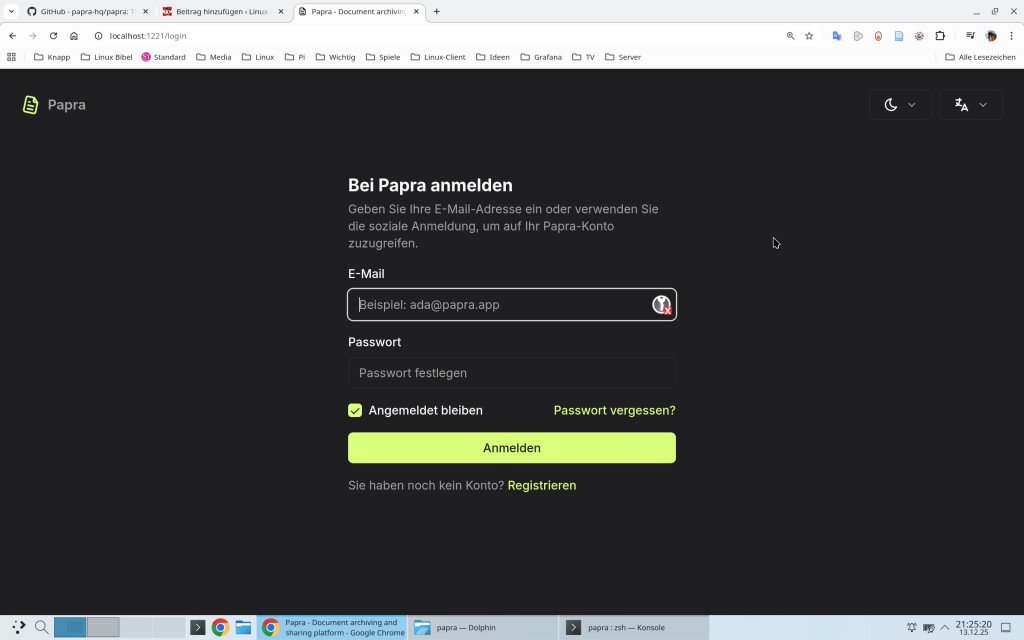The height and width of the screenshot is (640, 1024).
Task: Focus the E-Mail input field
Action: (x=500, y=305)
